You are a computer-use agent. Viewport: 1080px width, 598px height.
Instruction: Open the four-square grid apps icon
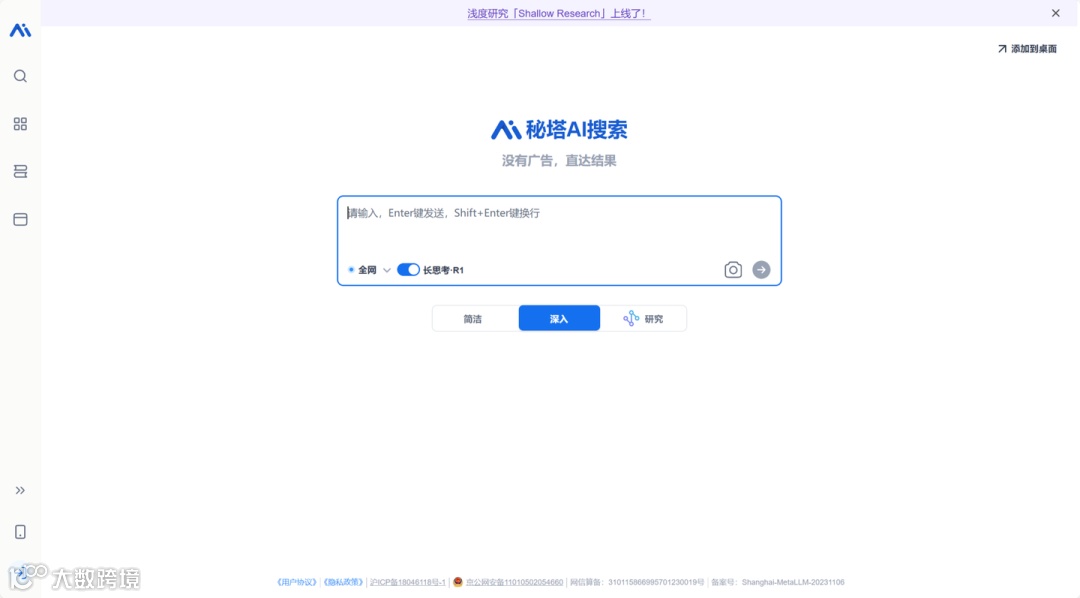[20, 124]
